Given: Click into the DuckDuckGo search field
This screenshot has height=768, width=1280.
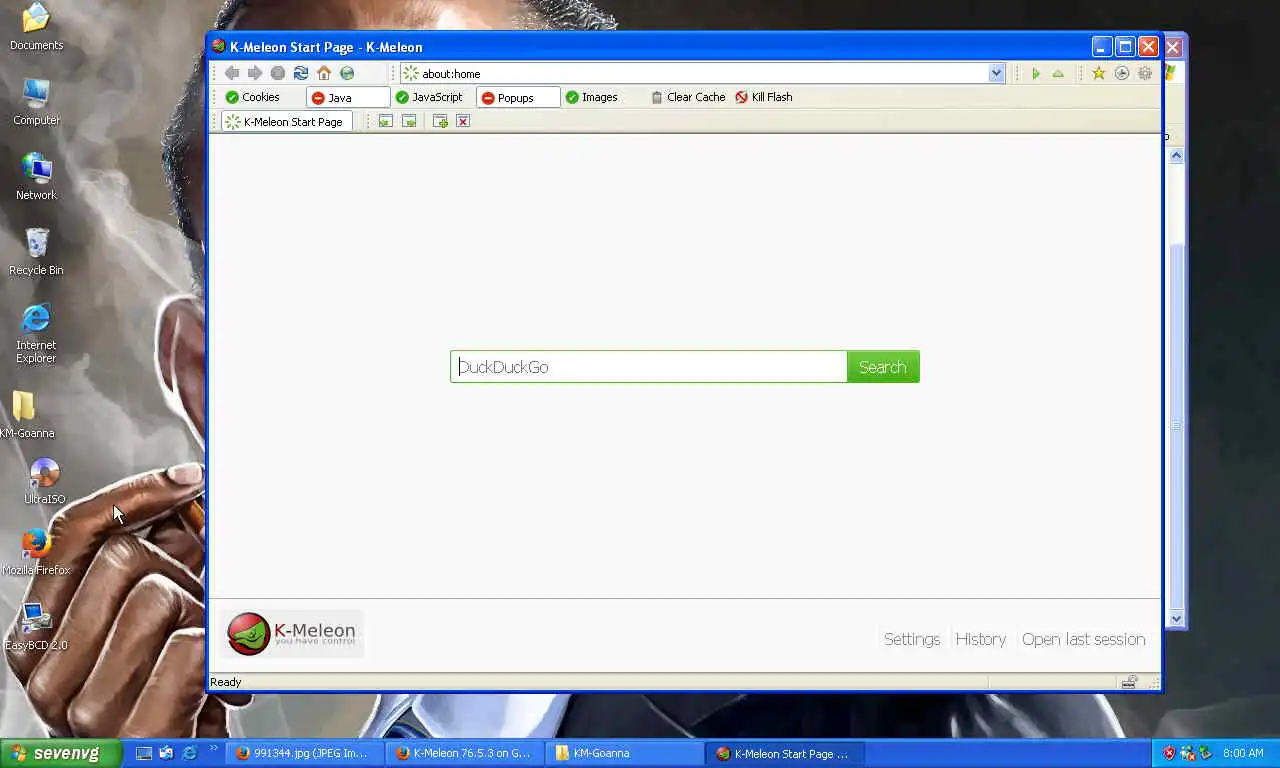Looking at the screenshot, I should point(649,367).
